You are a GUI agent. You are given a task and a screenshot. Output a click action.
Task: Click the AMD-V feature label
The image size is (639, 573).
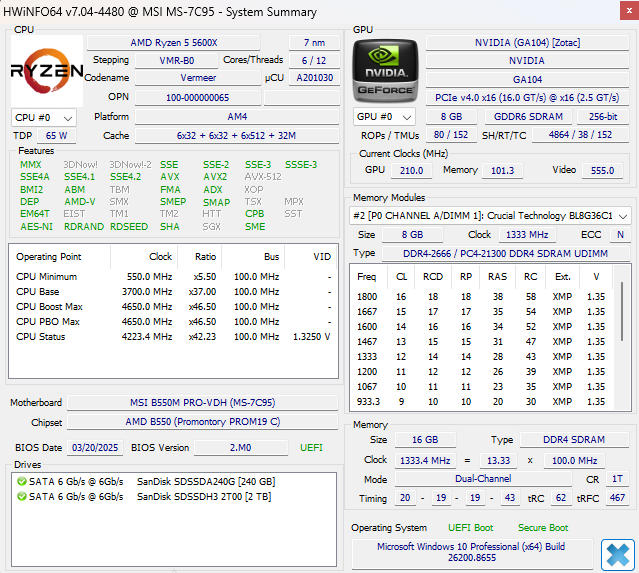pos(80,202)
